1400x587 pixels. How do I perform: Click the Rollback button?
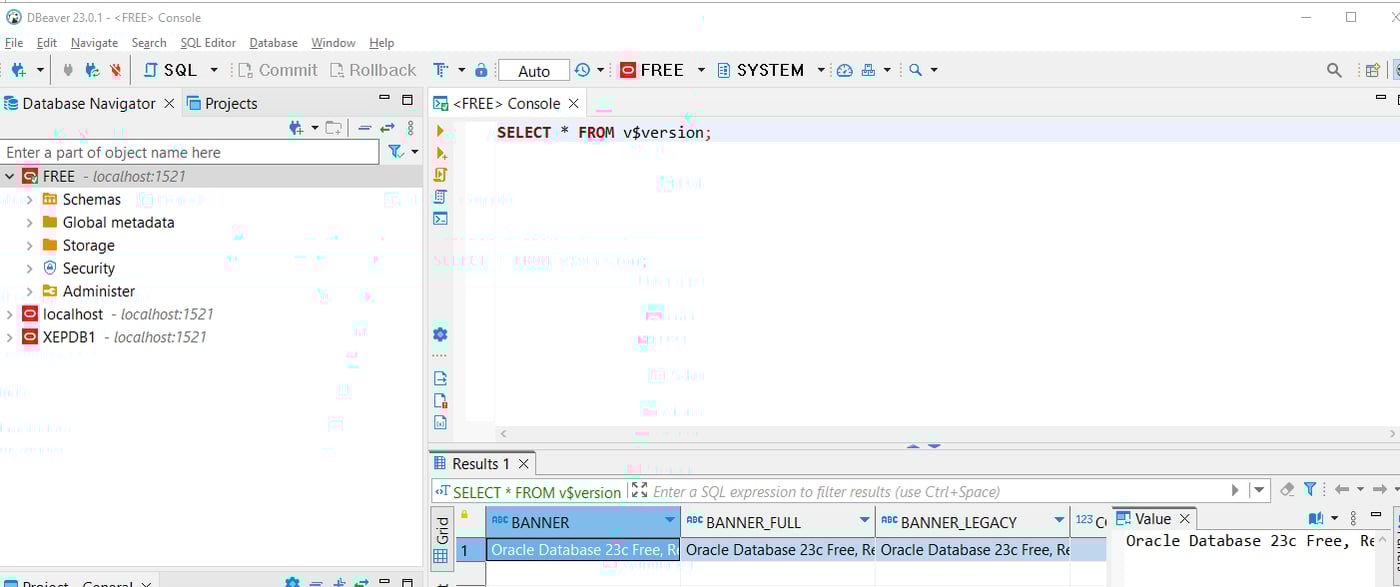click(373, 69)
